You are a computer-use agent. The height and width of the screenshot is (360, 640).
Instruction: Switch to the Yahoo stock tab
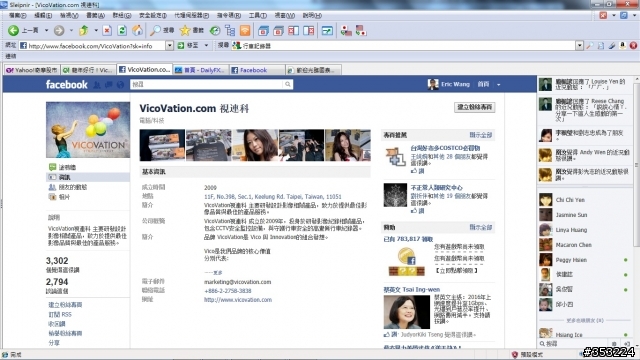pos(32,70)
